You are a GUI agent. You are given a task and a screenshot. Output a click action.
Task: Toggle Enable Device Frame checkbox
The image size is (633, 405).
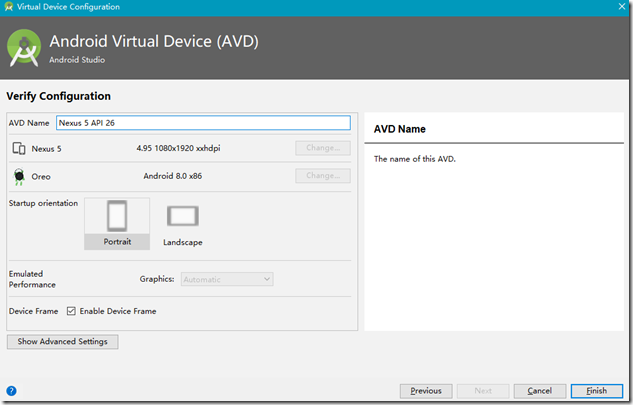click(71, 311)
